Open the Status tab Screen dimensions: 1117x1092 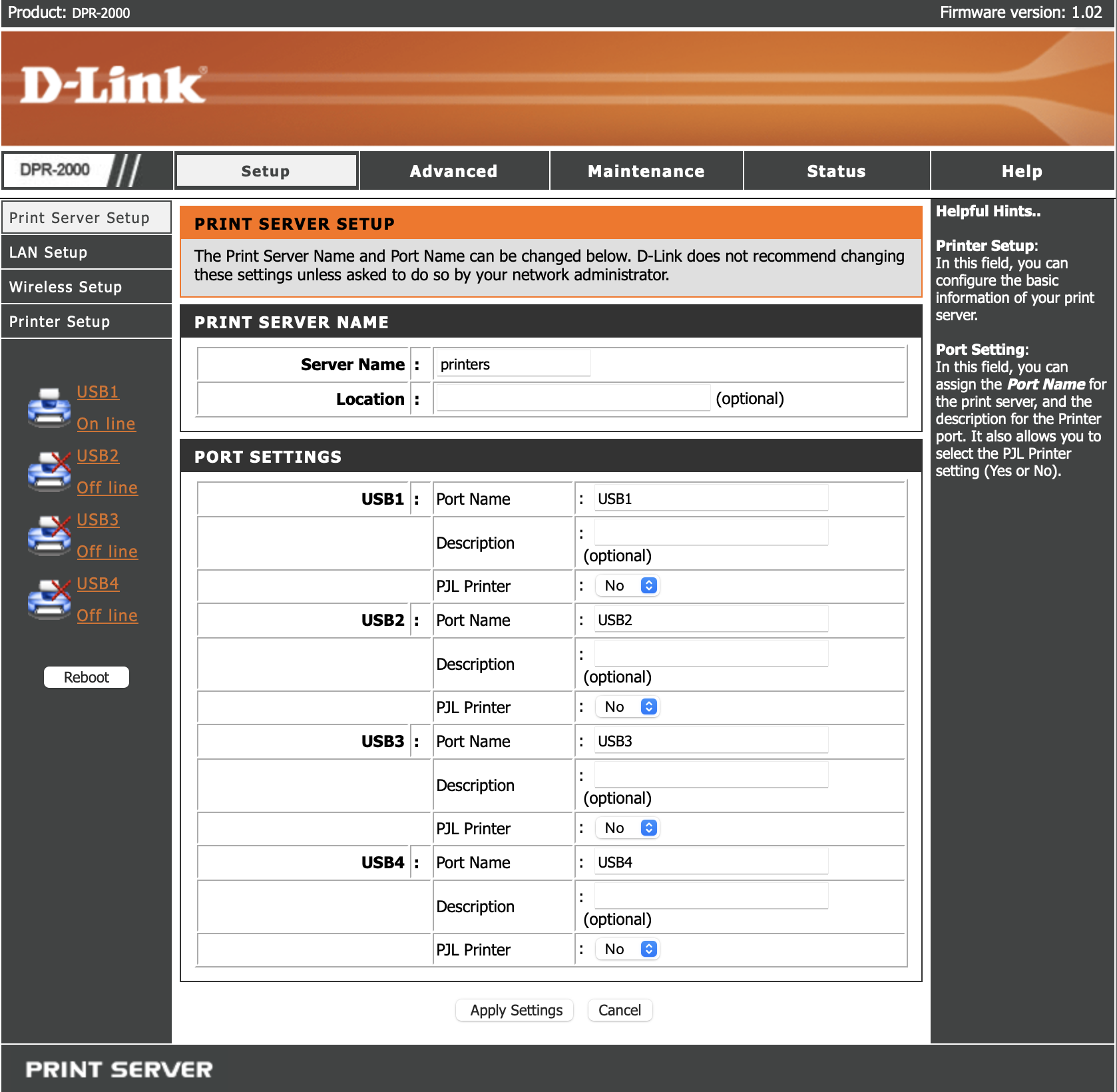point(837,171)
